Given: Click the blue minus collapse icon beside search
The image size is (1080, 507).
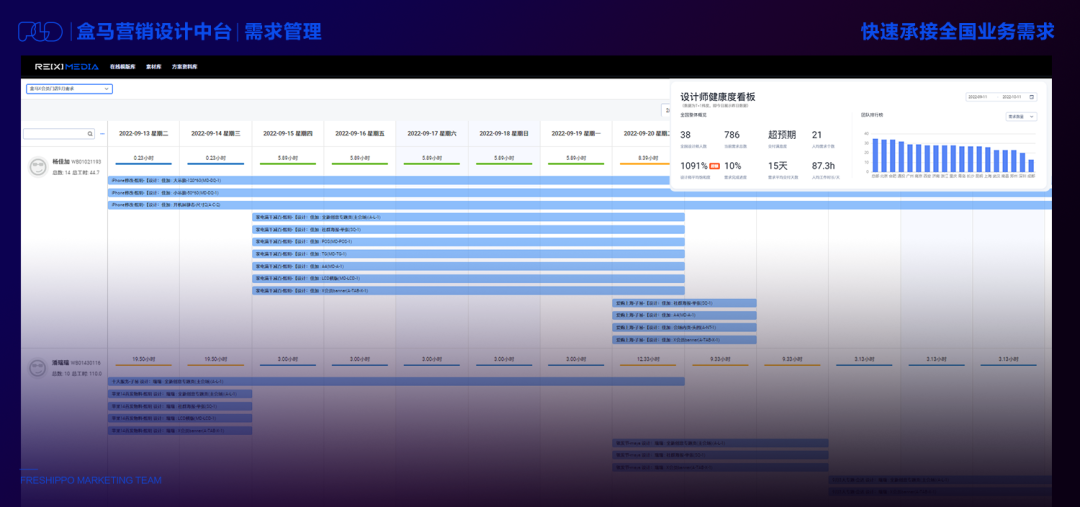Looking at the screenshot, I should point(103,134).
